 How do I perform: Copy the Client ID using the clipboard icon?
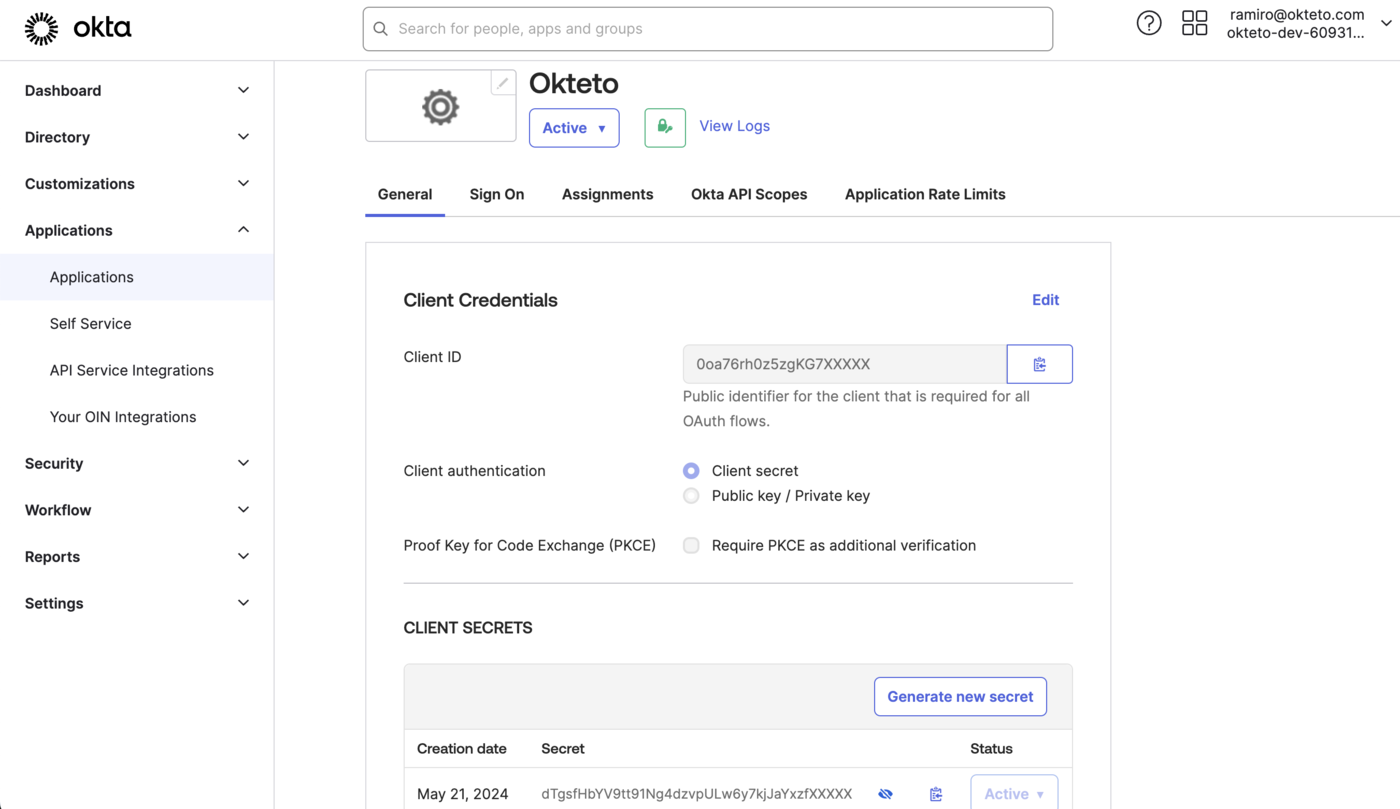(1039, 363)
